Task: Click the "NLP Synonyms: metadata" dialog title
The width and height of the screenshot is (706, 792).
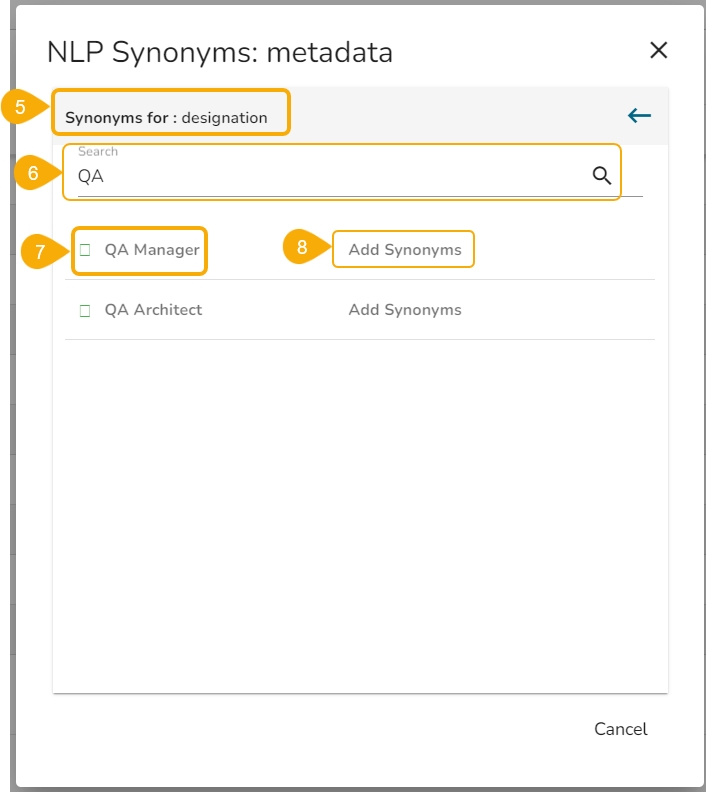Action: pyautogui.click(x=220, y=53)
